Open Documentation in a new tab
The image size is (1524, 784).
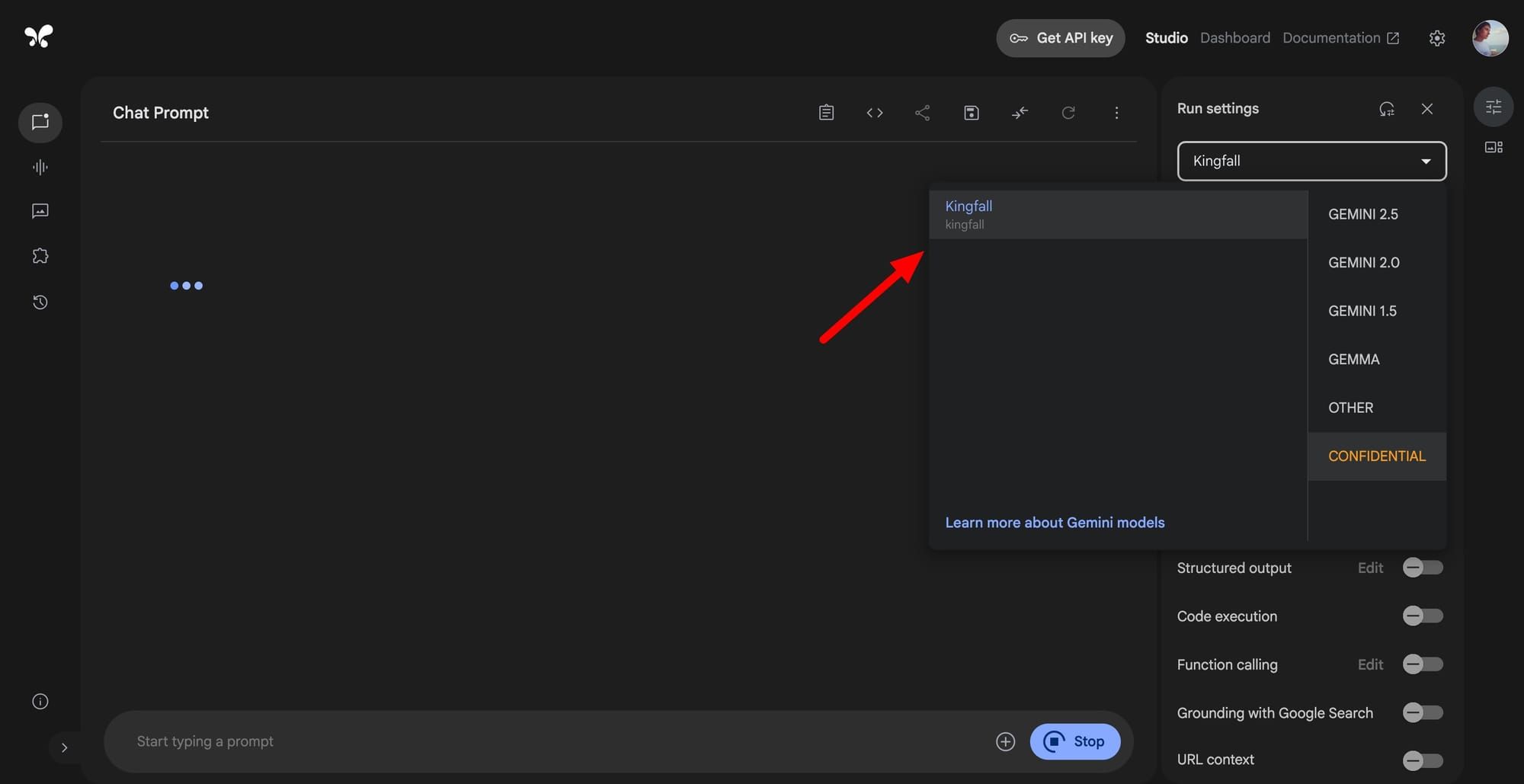pyautogui.click(x=1332, y=37)
